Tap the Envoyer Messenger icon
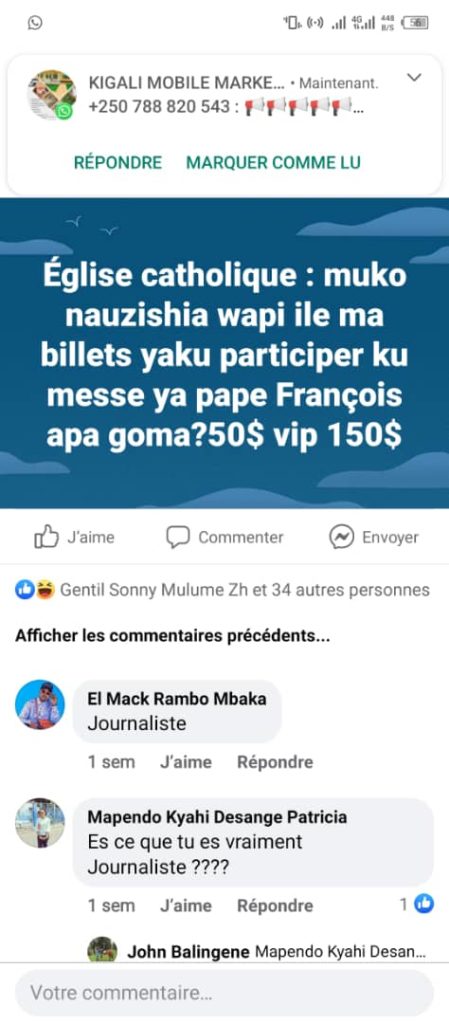Image resolution: width=449 pixels, height=1024 pixels. click(341, 537)
